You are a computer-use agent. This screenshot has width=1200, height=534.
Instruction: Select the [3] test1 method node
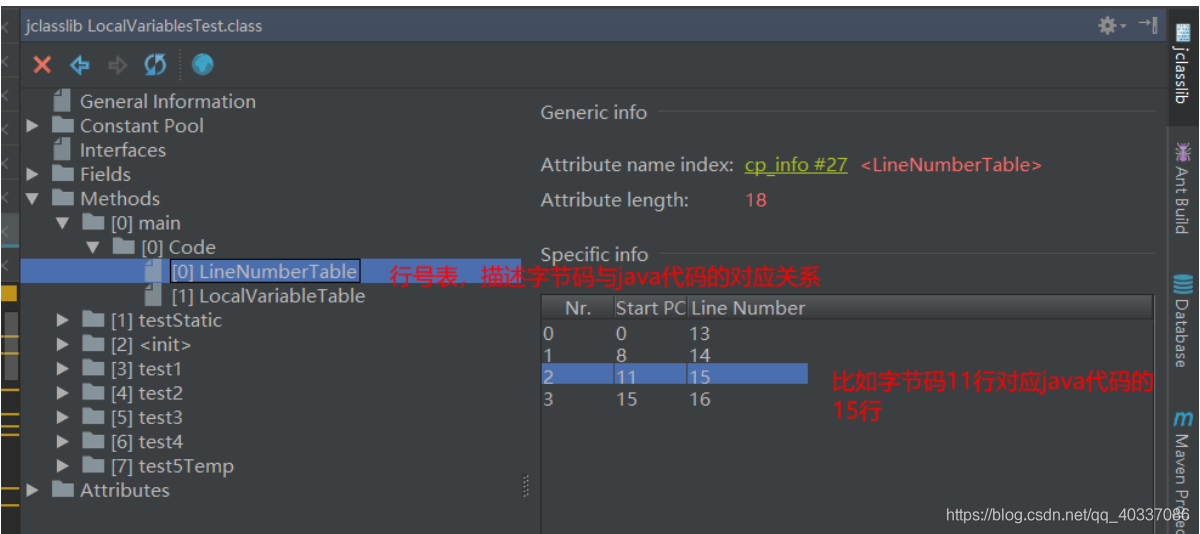(x=146, y=369)
